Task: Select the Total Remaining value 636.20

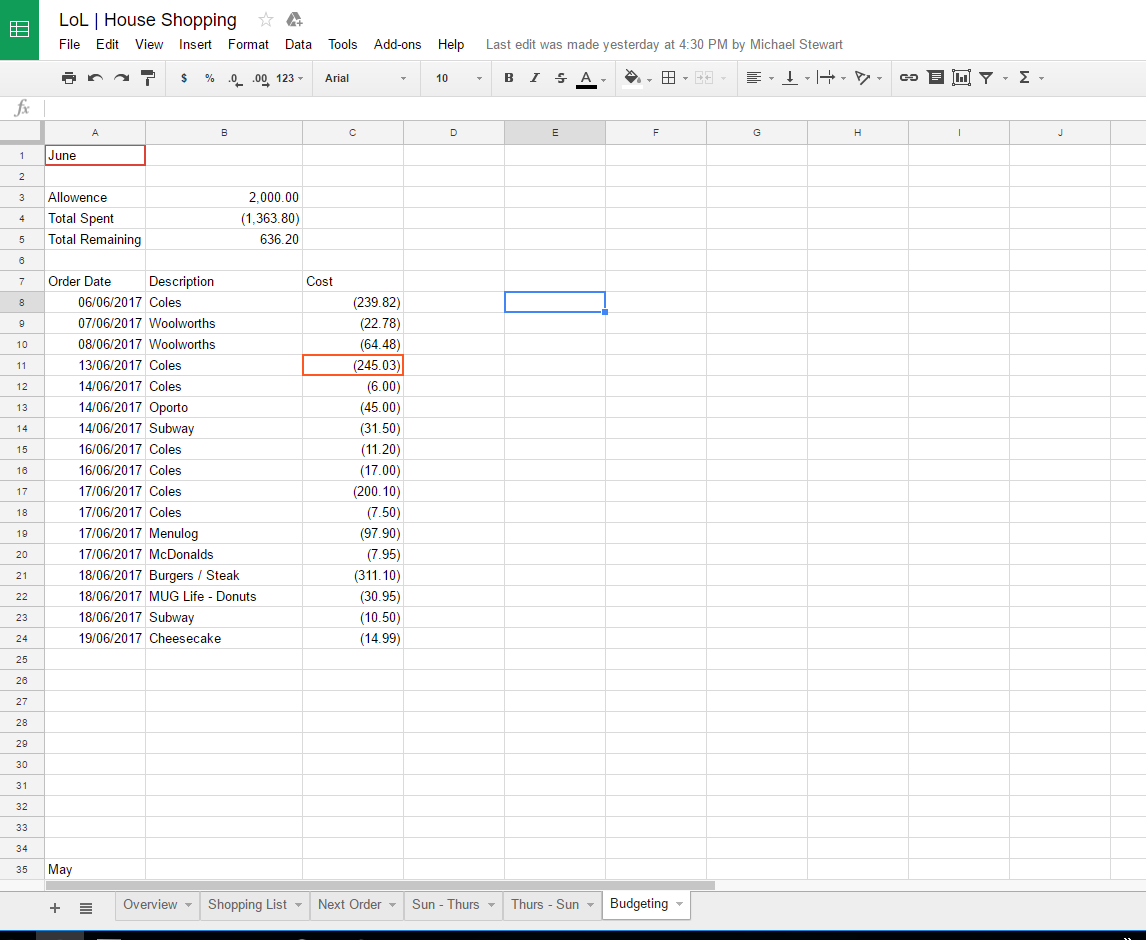Action: pos(224,239)
